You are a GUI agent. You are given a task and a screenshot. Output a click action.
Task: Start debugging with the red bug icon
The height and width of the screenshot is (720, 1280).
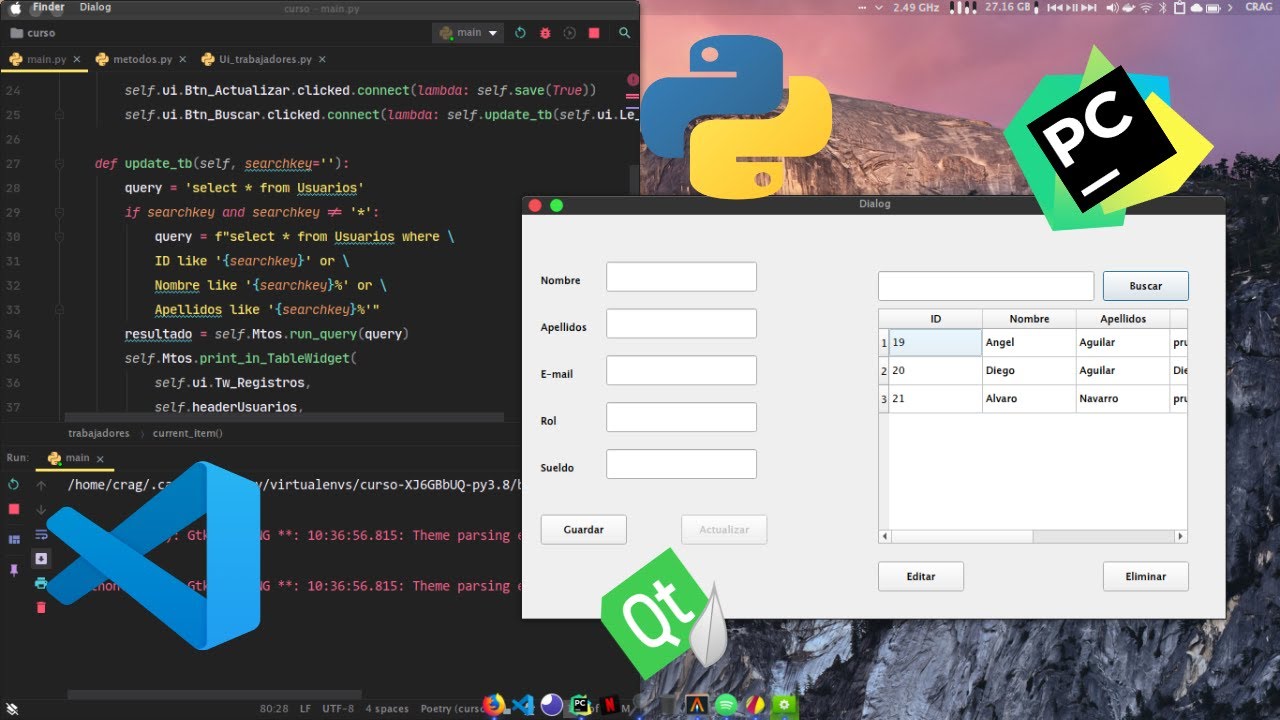point(545,33)
